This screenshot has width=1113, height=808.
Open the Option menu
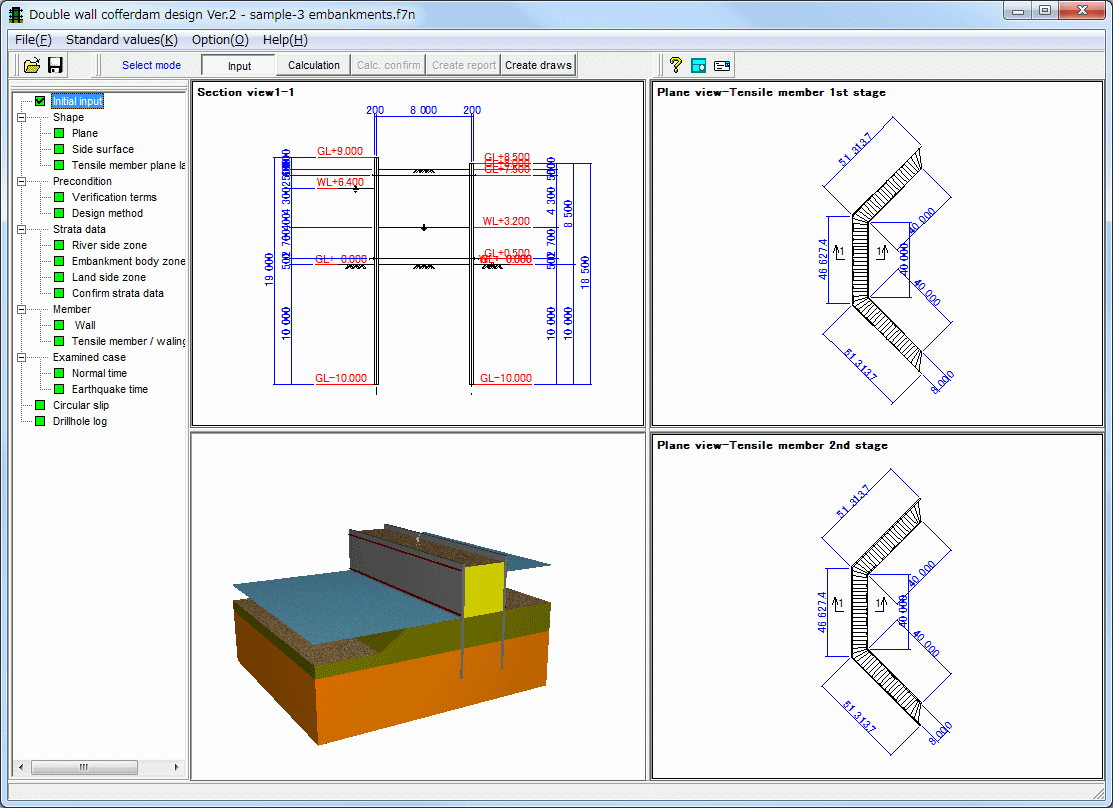(220, 40)
